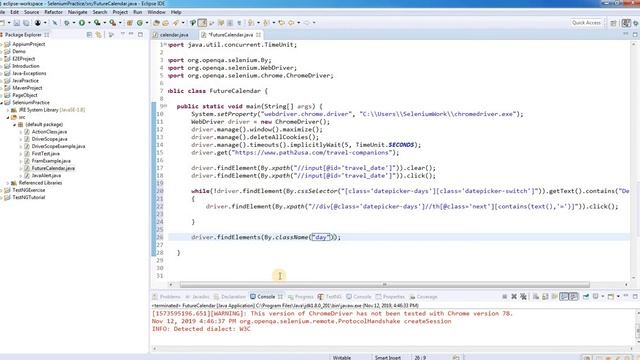The width and height of the screenshot is (640, 360).
Task: Toggle Show Console on standard output
Action: point(564,296)
